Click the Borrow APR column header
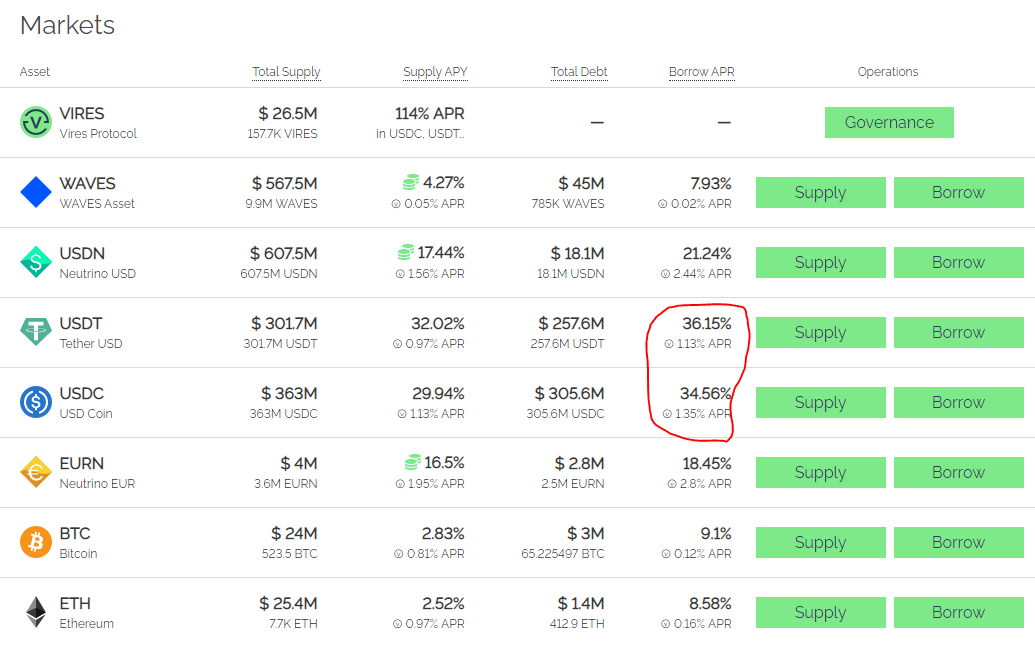The height and width of the screenshot is (651, 1035). [x=702, y=72]
